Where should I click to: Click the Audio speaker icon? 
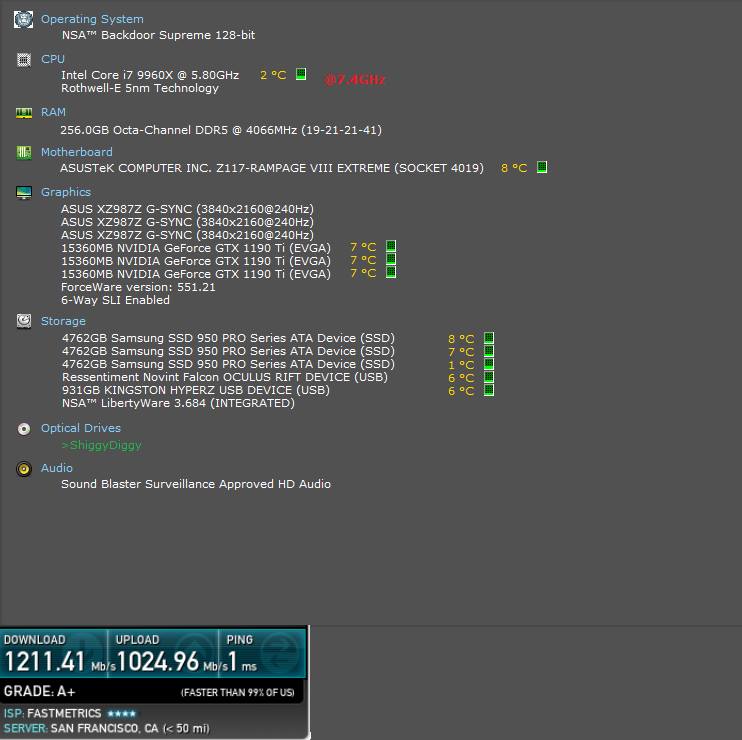tap(24, 469)
